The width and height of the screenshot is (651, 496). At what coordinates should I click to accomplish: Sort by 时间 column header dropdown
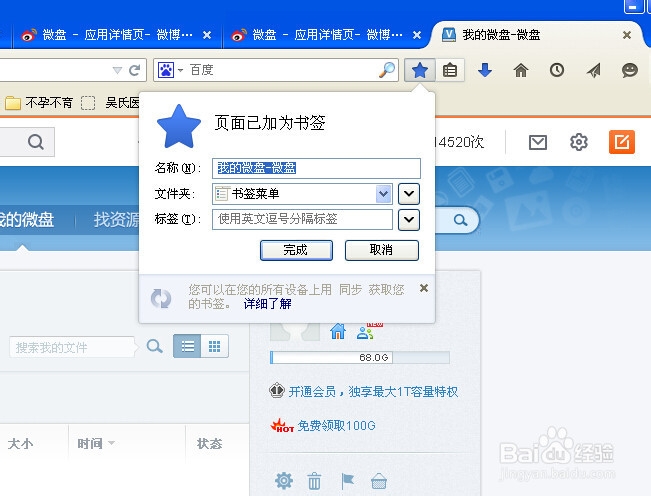pos(96,444)
